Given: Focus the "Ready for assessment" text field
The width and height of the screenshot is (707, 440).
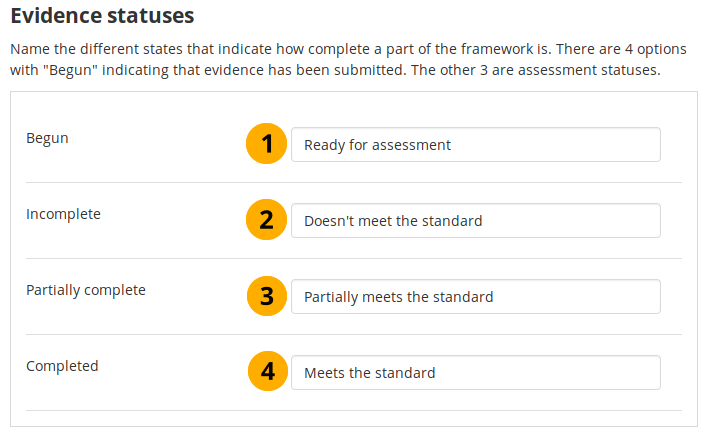Looking at the screenshot, I should tap(475, 145).
